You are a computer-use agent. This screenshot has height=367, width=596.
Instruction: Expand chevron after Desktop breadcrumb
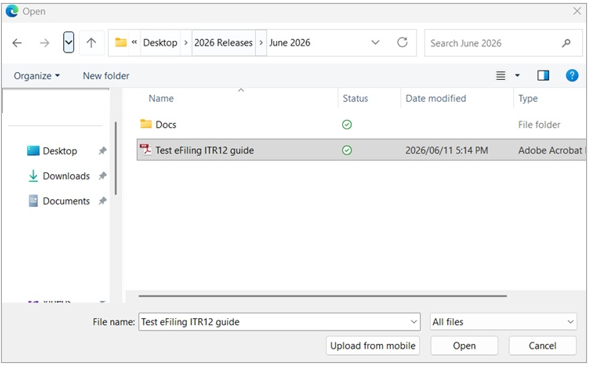pos(186,43)
